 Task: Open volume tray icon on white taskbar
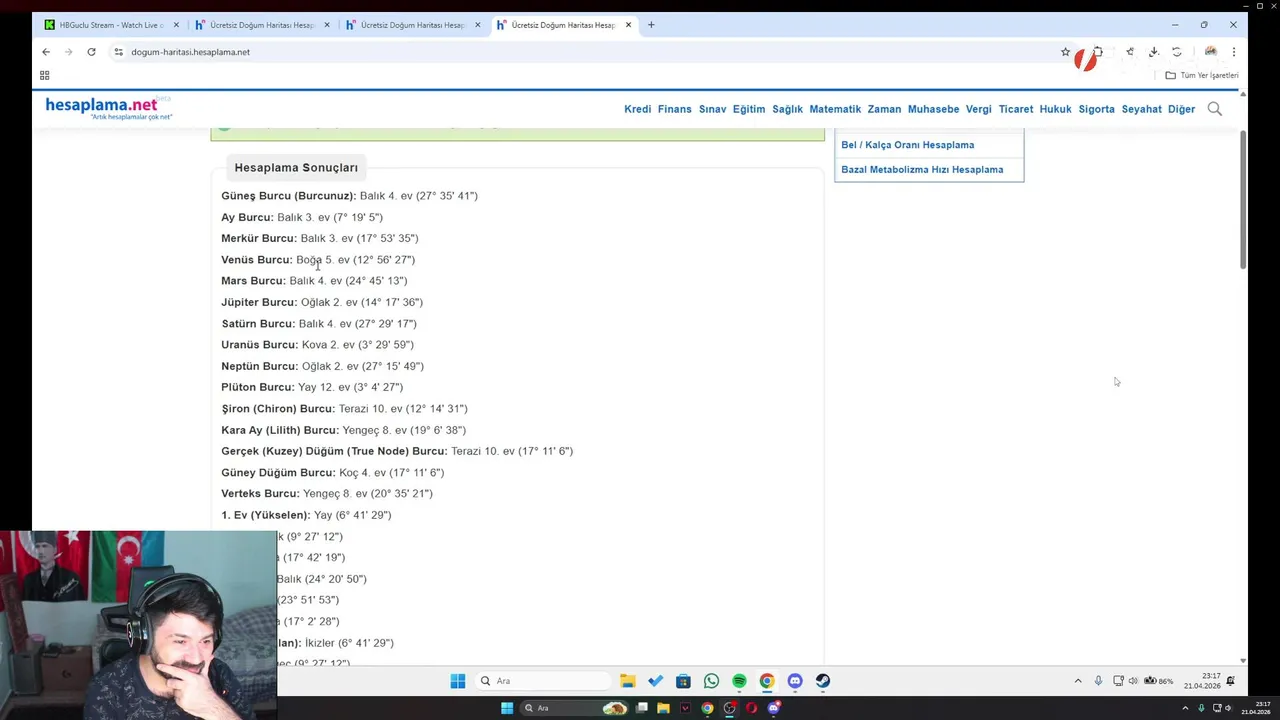1133,681
